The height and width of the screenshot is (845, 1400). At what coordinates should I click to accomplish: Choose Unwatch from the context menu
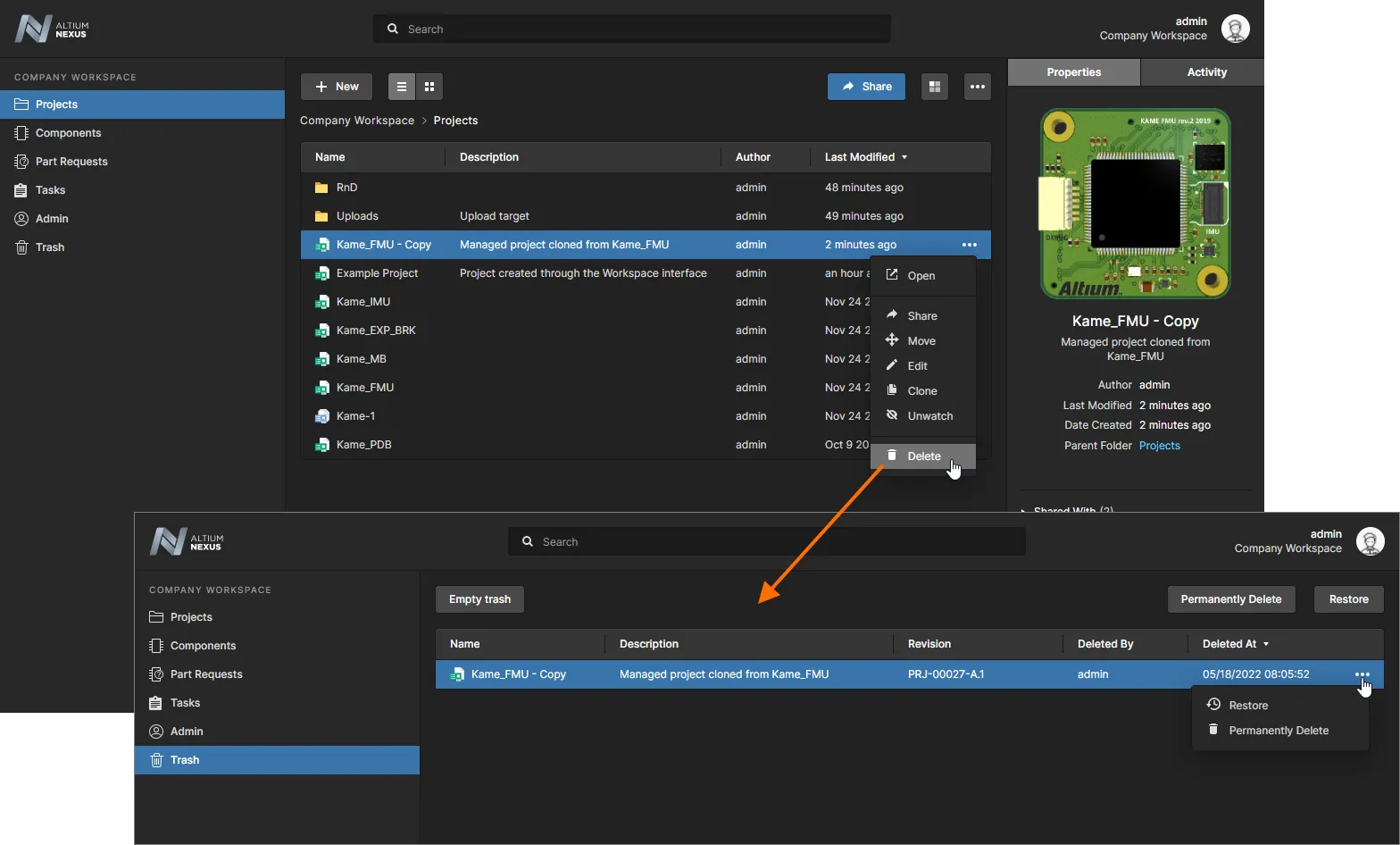coord(922,416)
